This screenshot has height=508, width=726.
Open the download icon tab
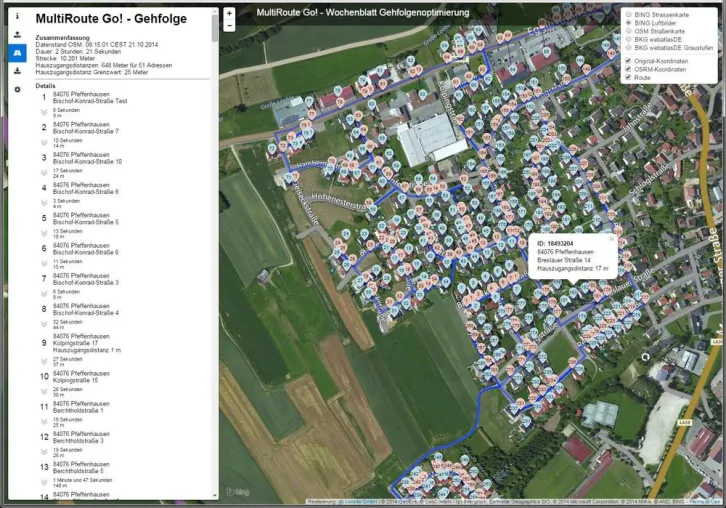(17, 71)
